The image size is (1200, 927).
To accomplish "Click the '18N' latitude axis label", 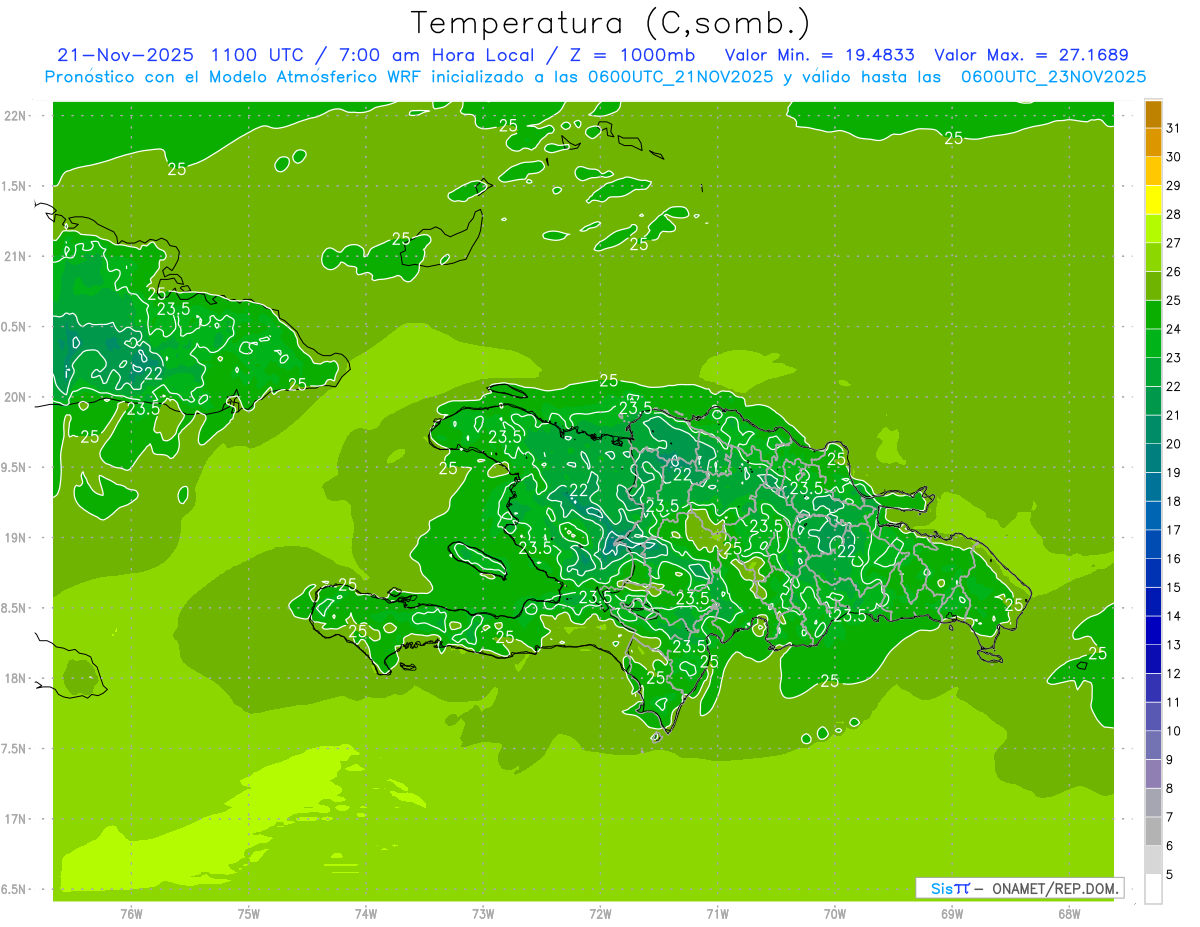I will pos(15,678).
